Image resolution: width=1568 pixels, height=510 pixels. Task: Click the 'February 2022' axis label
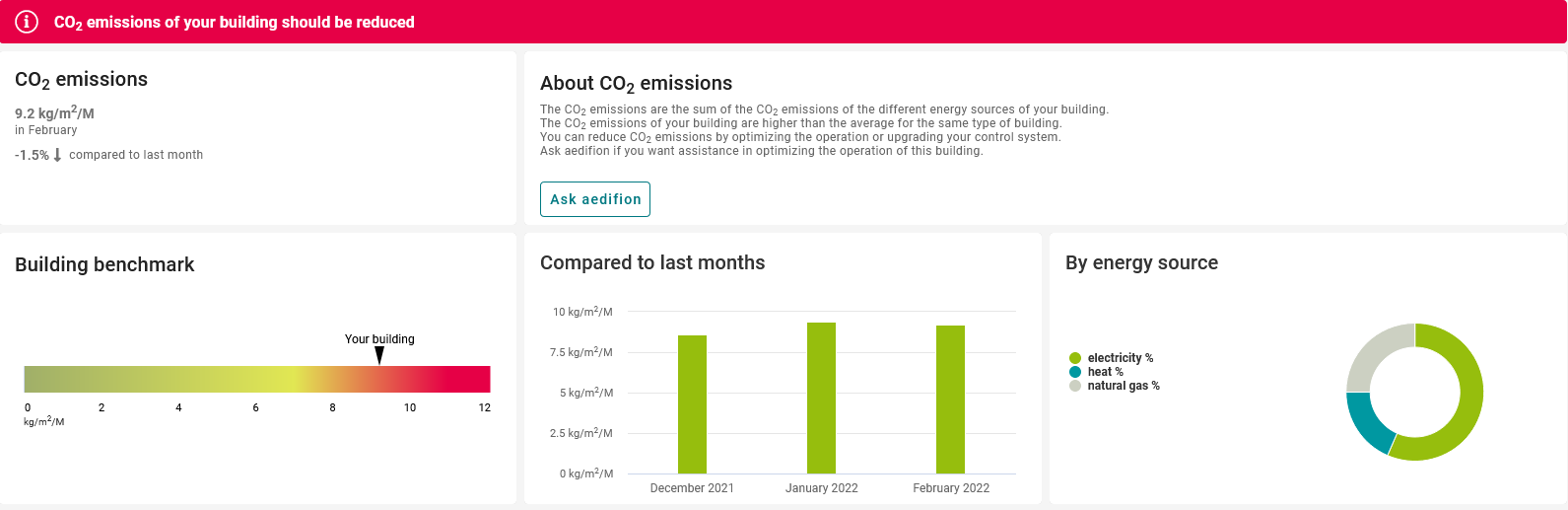(951, 488)
